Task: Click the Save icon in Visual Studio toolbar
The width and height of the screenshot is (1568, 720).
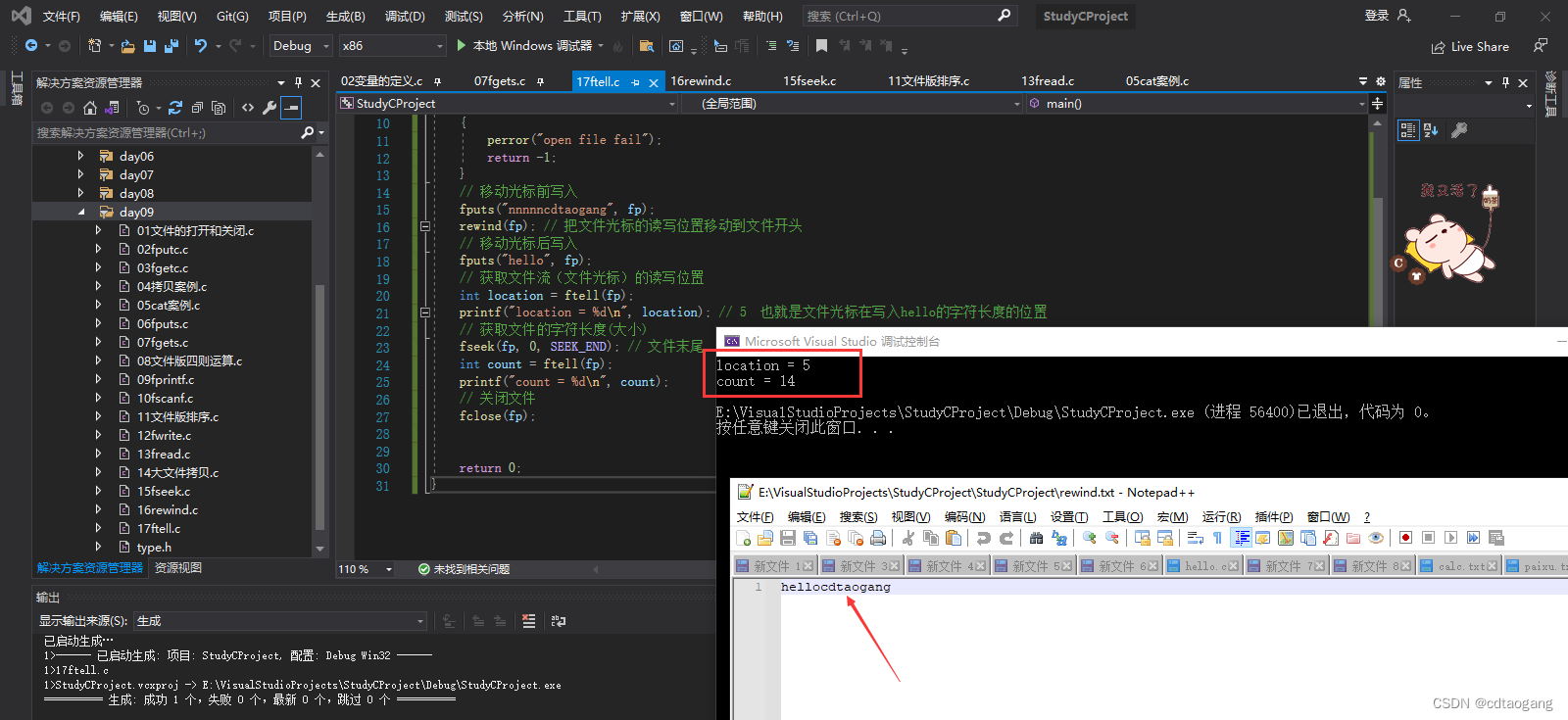Action: click(150, 46)
